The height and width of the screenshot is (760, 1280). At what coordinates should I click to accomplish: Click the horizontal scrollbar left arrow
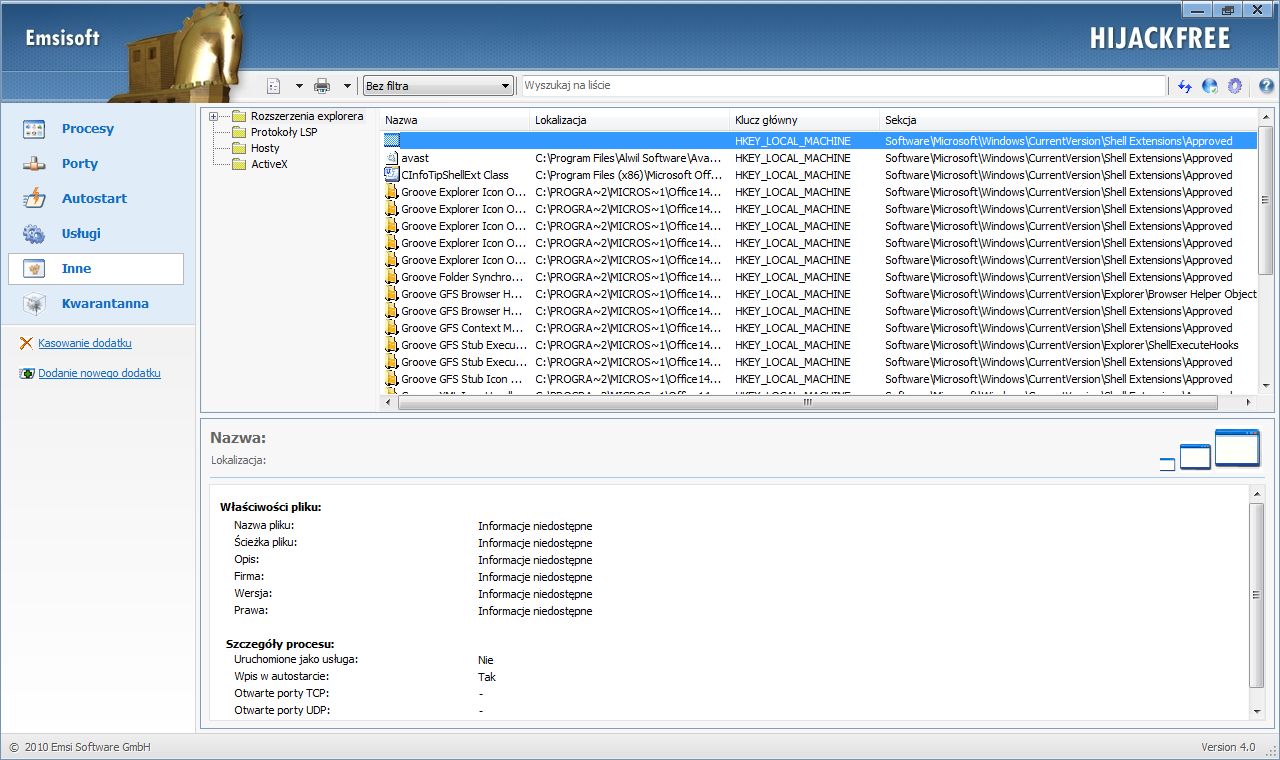(x=388, y=402)
